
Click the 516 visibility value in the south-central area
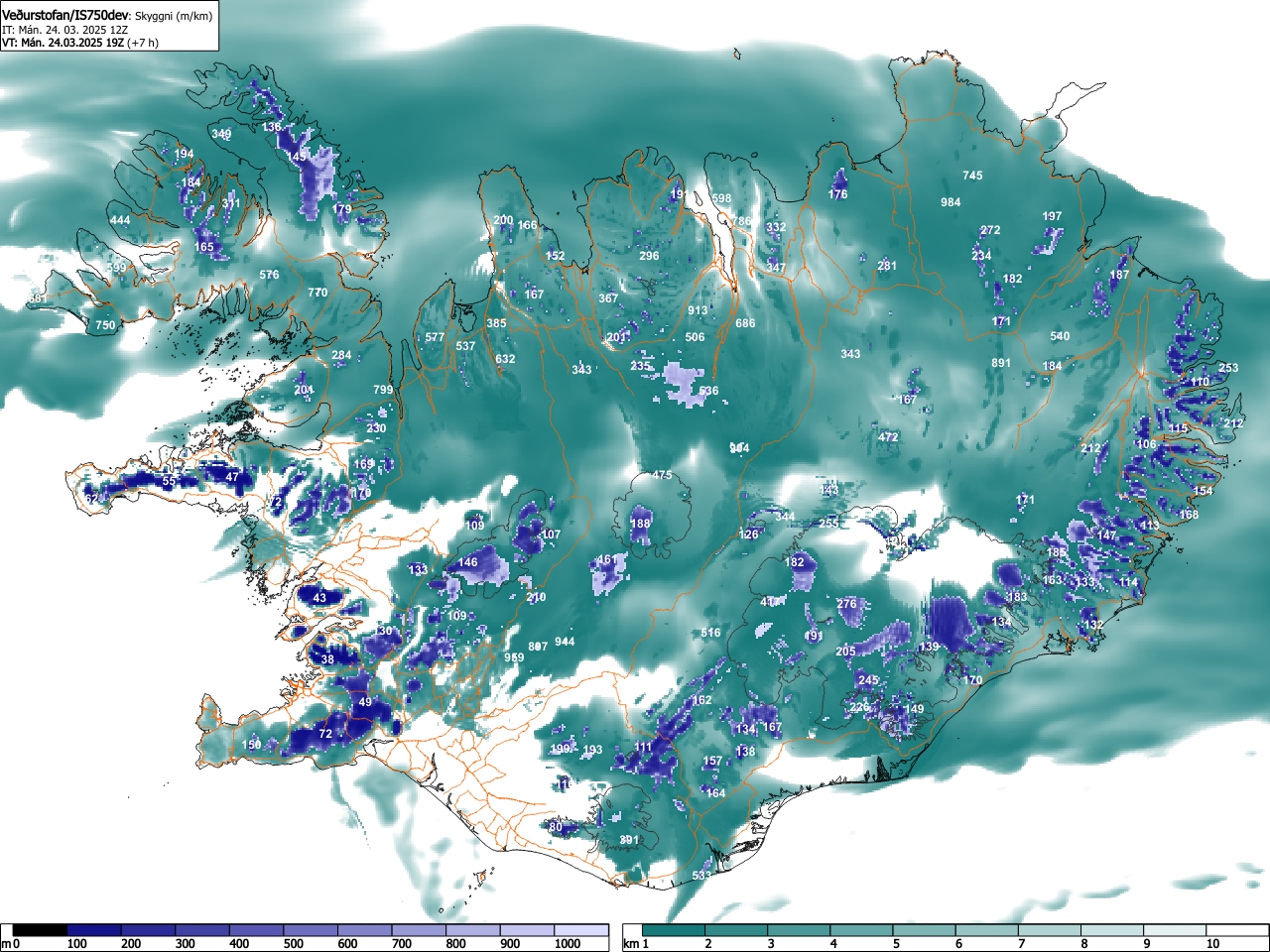click(x=710, y=633)
